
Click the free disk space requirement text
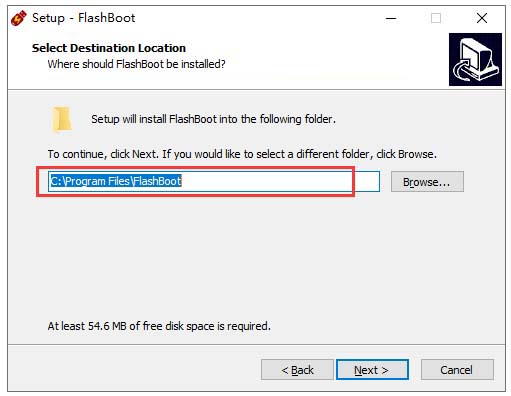[159, 326]
